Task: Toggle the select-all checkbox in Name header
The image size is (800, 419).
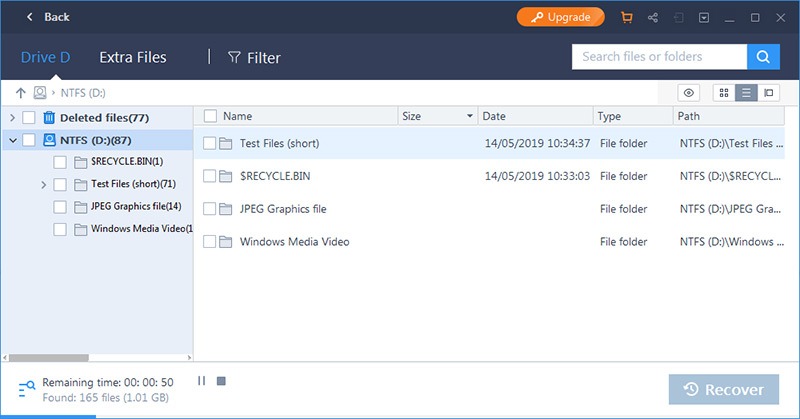Action: (x=210, y=116)
